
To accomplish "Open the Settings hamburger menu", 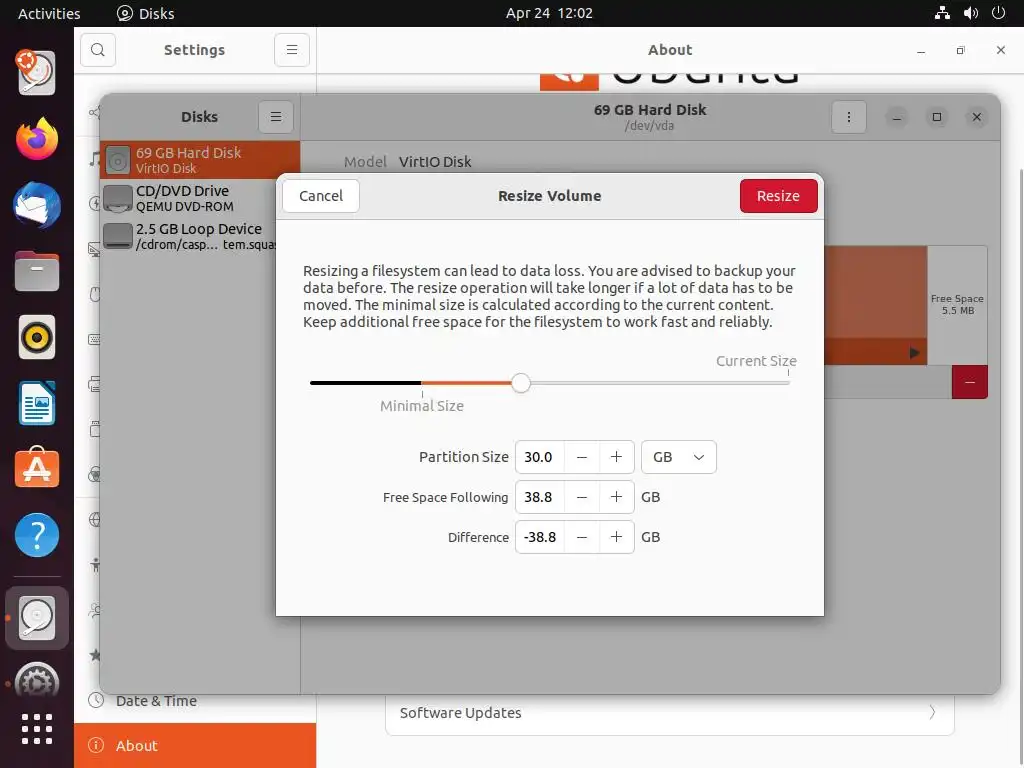I will [x=292, y=50].
